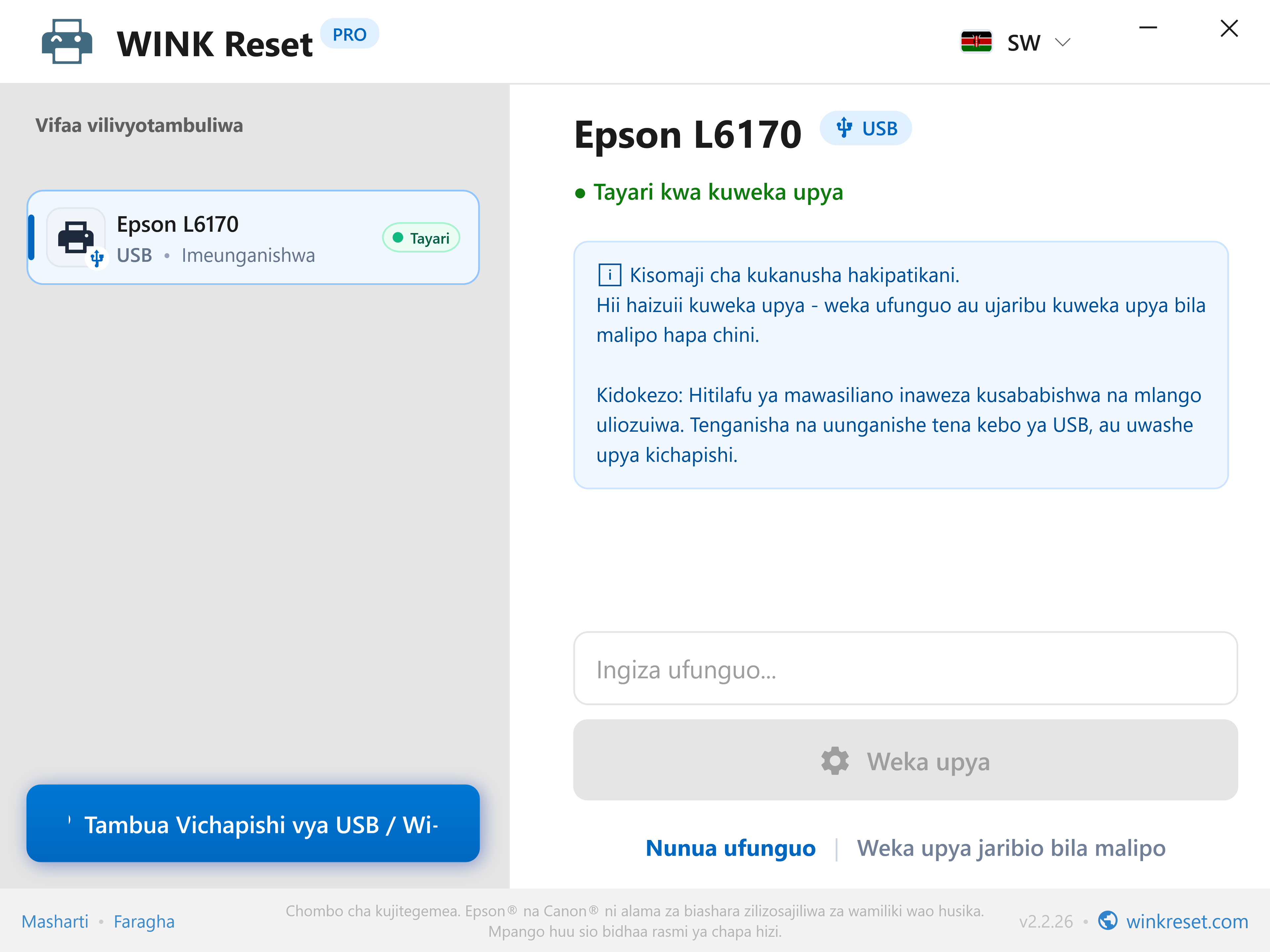This screenshot has width=1270, height=952.
Task: Select the Epson L6170 device entry
Action: [x=253, y=238]
